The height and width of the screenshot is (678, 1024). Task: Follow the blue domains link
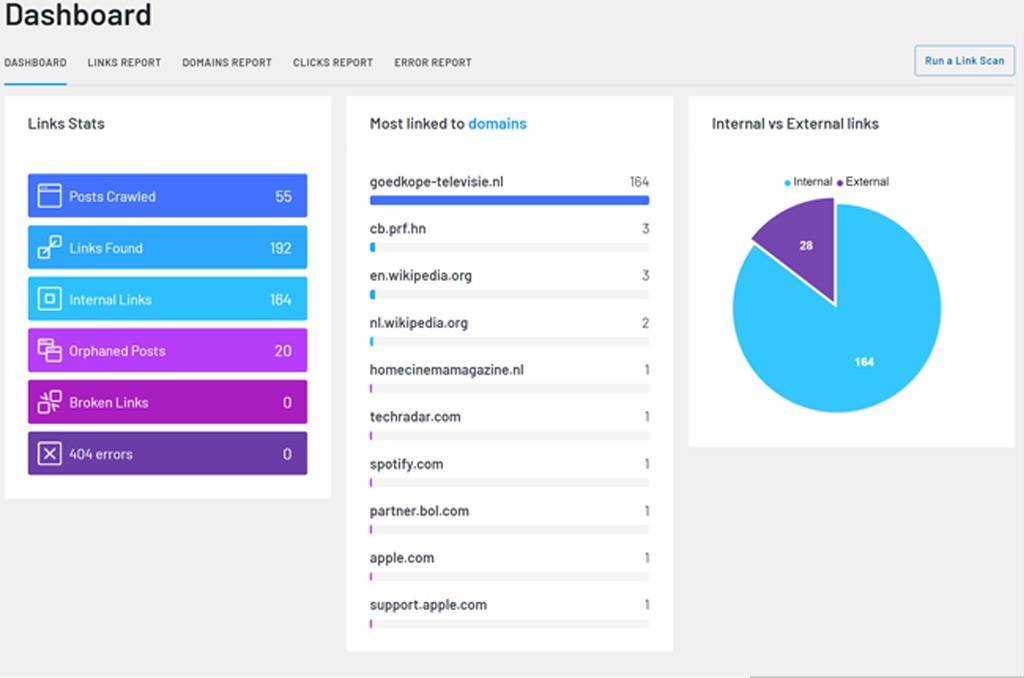point(497,124)
